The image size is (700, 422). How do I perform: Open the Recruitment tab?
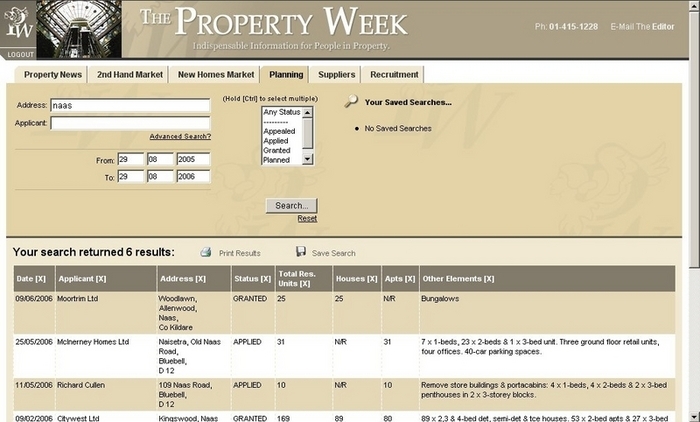tap(394, 75)
